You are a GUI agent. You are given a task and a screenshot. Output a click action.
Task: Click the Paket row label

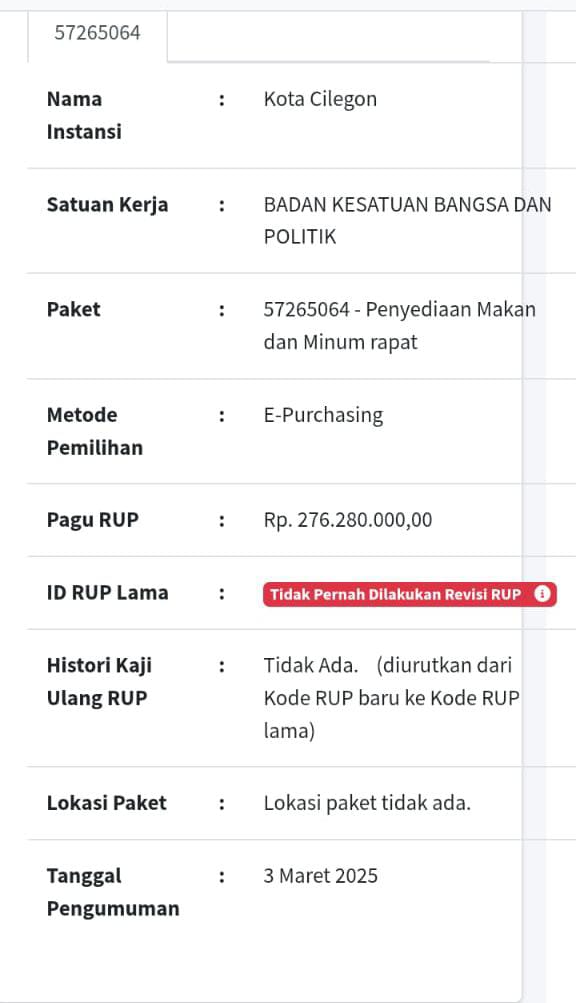pyautogui.click(x=74, y=310)
